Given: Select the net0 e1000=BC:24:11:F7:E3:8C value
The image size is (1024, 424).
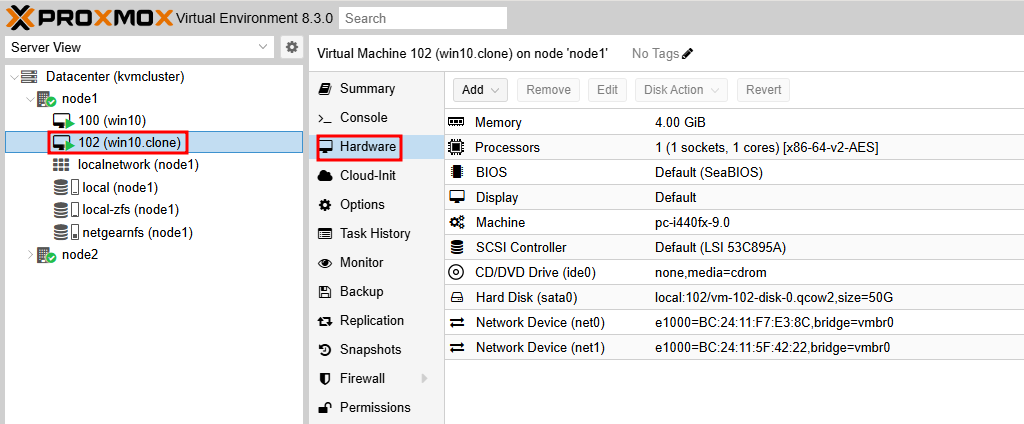Looking at the screenshot, I should (x=774, y=323).
